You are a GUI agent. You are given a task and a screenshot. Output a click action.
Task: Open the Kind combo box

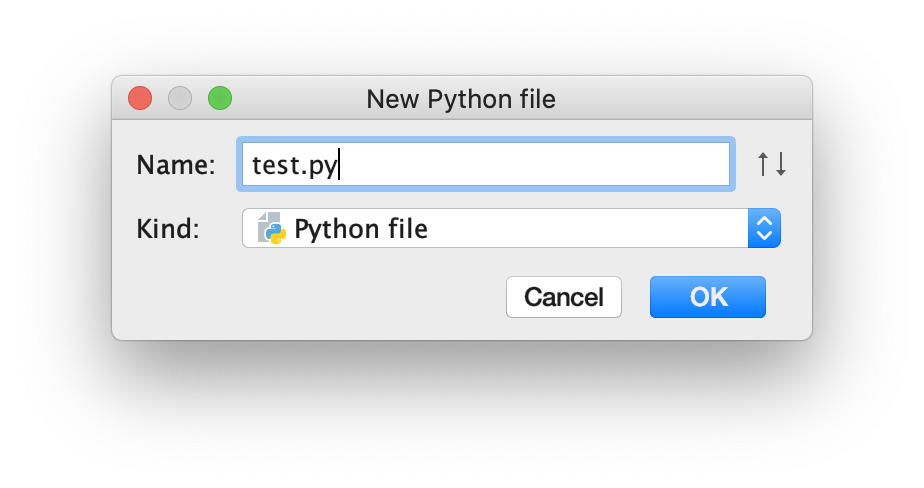(510, 228)
